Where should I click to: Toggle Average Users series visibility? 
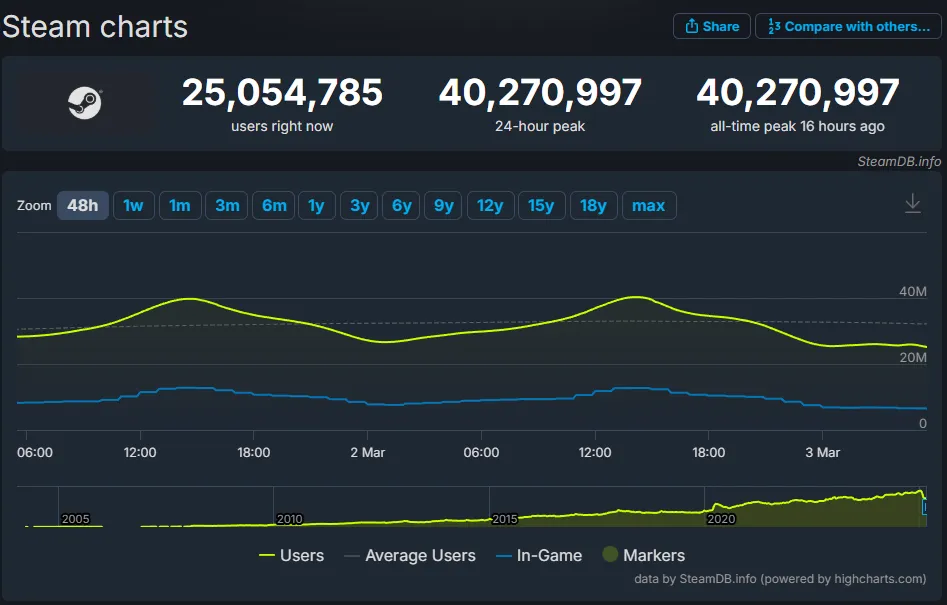coord(409,555)
